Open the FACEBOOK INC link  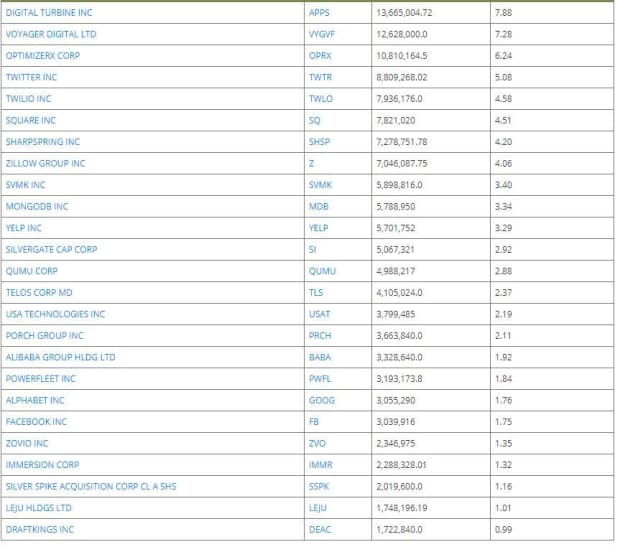tap(36, 422)
